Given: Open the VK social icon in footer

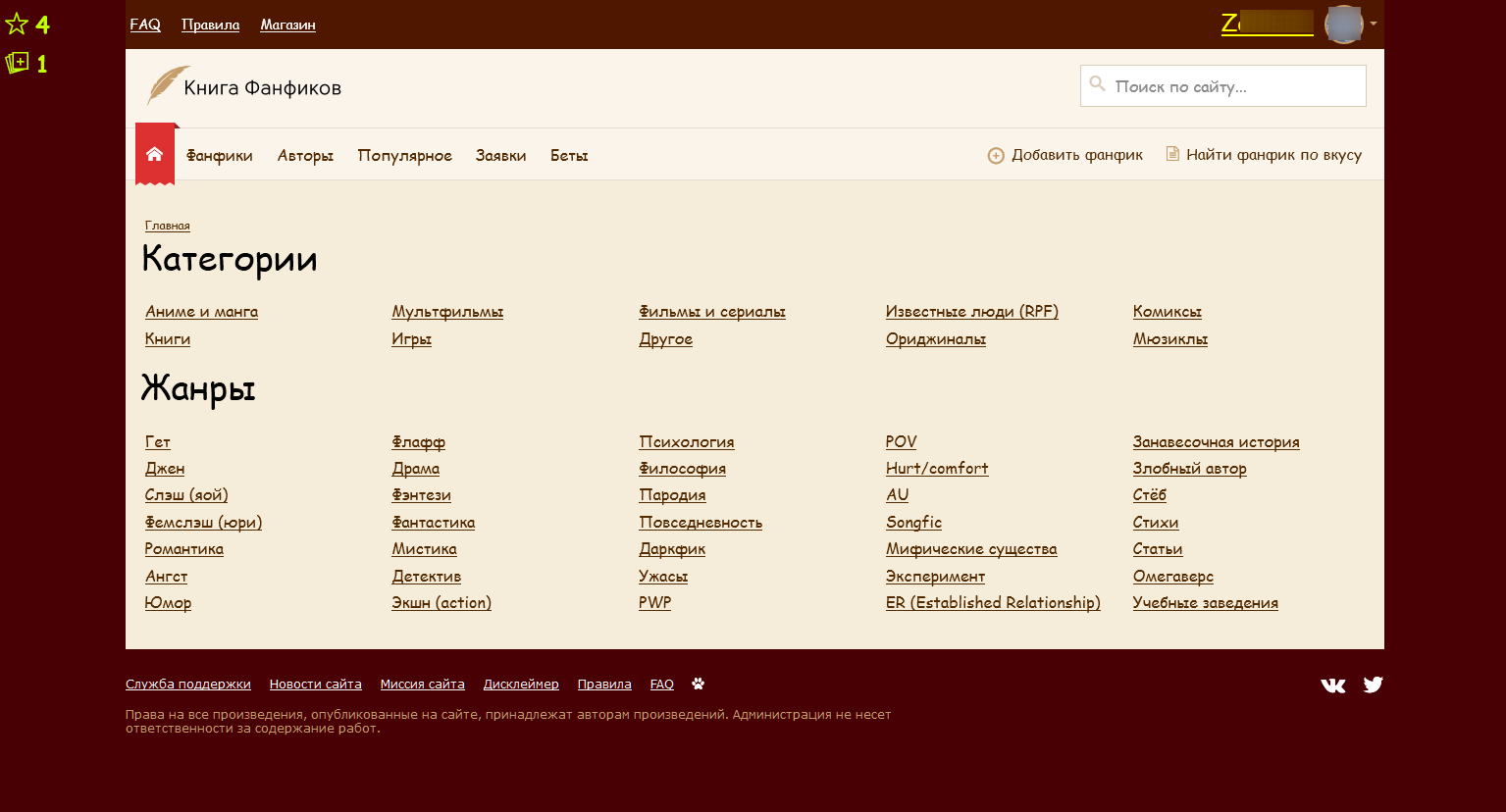Looking at the screenshot, I should coord(1333,685).
